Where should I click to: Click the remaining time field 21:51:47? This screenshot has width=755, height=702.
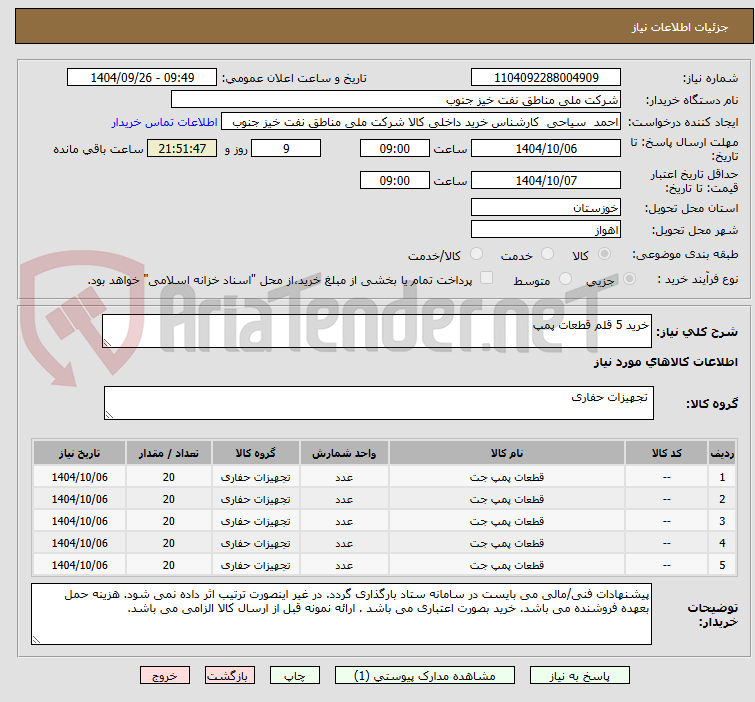coord(182,148)
